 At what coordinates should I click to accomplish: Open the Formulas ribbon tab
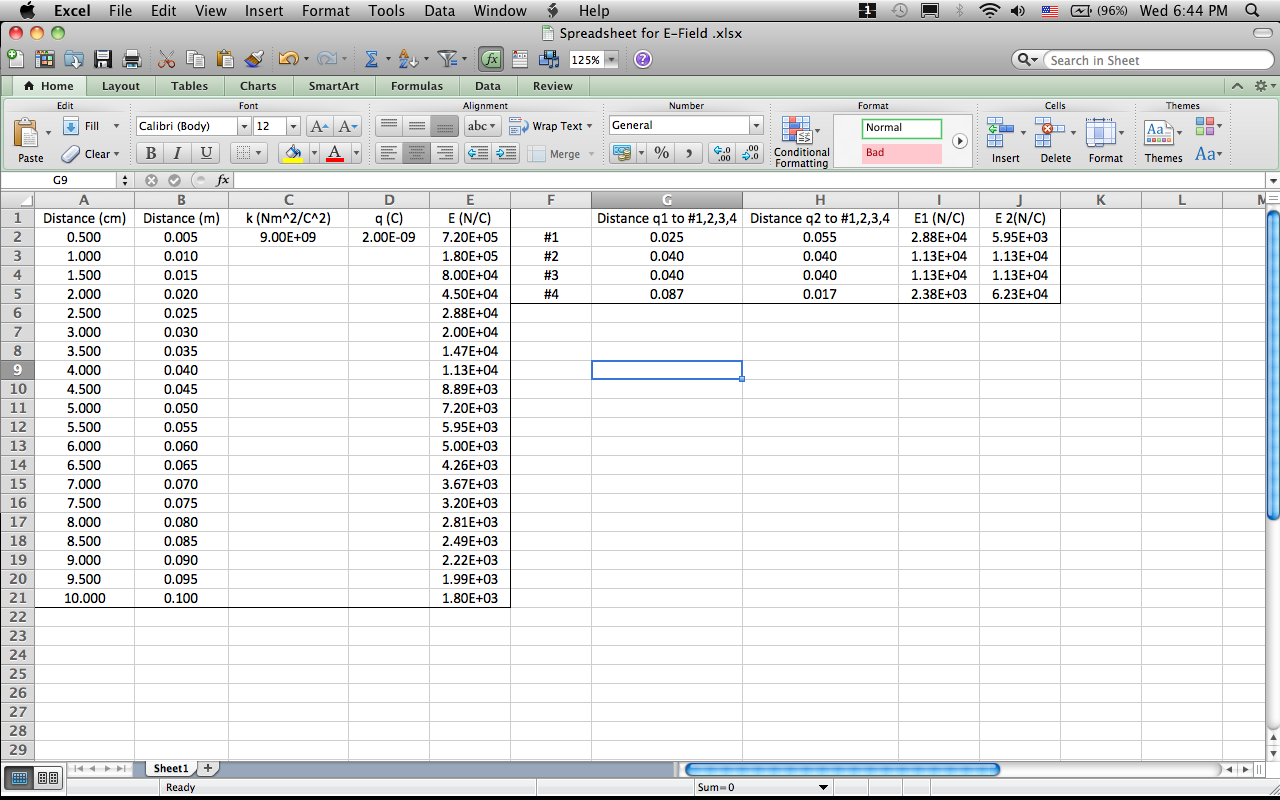click(x=417, y=86)
